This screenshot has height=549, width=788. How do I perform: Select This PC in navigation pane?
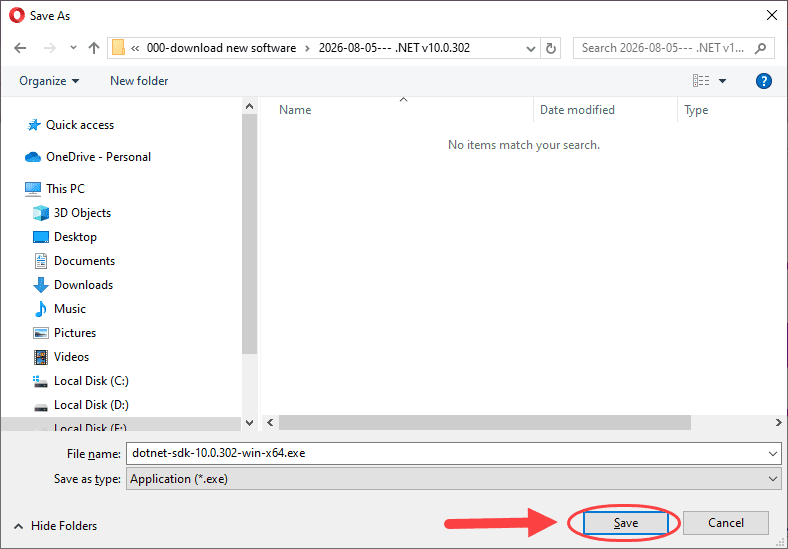click(x=65, y=189)
